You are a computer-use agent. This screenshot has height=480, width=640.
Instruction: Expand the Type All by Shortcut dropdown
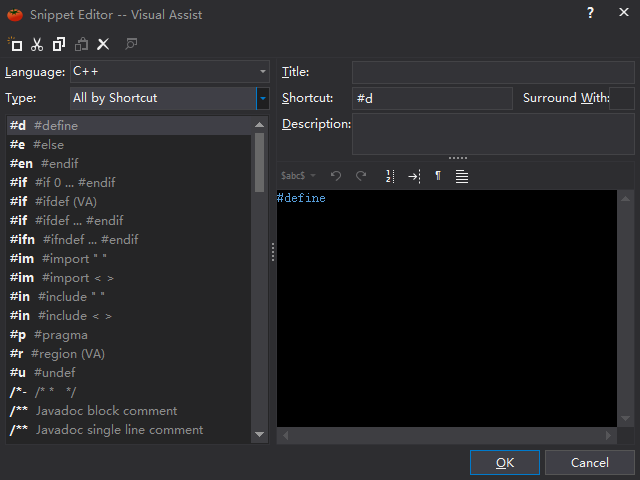[262, 98]
